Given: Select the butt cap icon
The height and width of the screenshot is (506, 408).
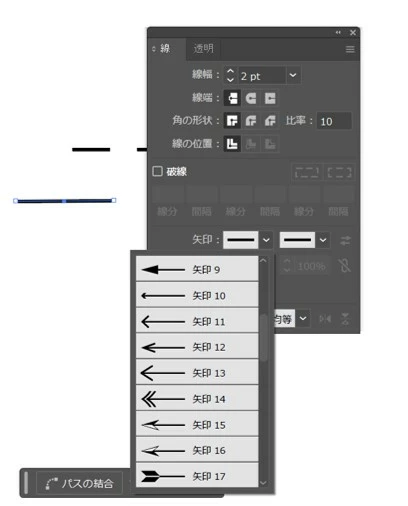Looking at the screenshot, I should (x=232, y=98).
